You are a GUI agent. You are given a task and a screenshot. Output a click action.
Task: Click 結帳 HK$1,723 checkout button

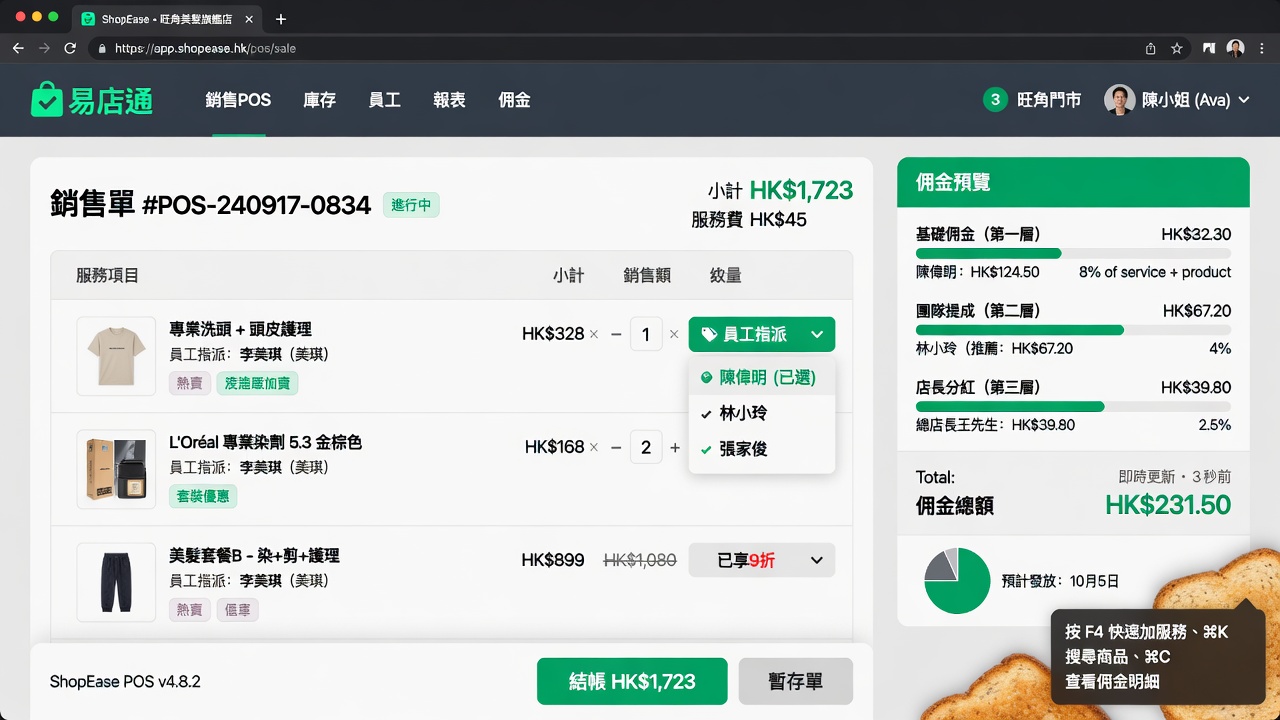pos(632,681)
